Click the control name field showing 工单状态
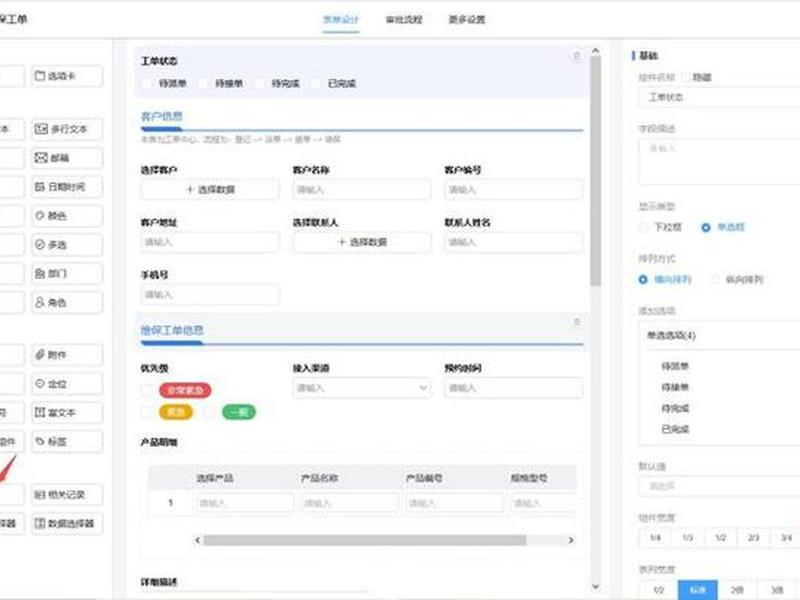The image size is (800, 600). coord(719,97)
